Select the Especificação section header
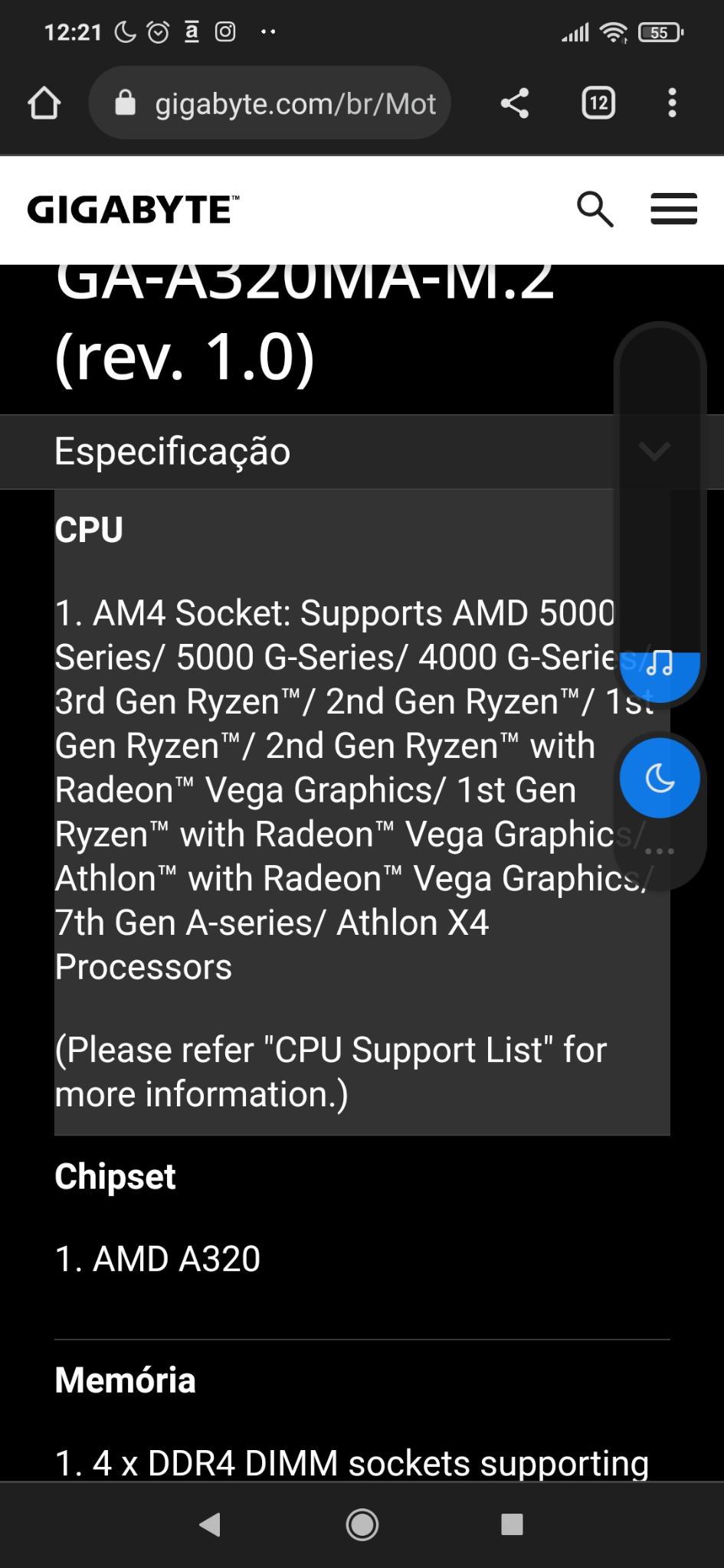Screen dimensions: 724x1568 coord(362,452)
